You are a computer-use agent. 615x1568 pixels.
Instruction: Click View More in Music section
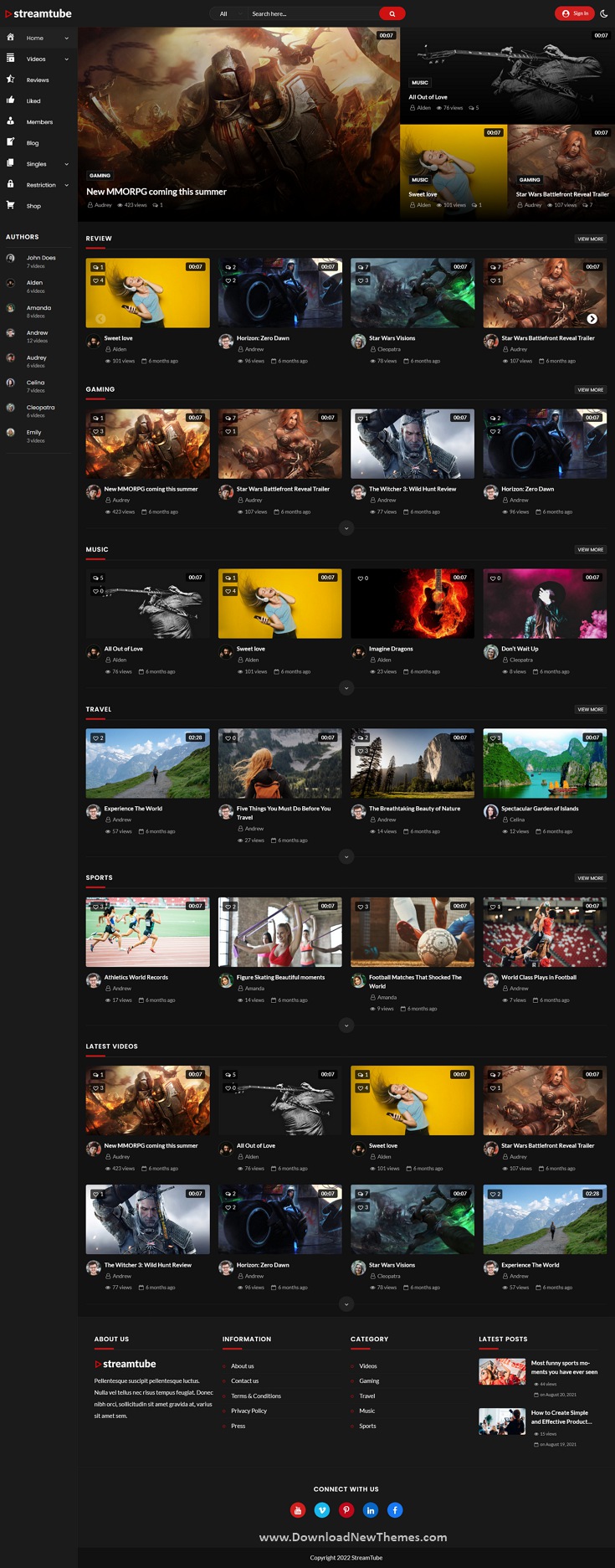(590, 549)
